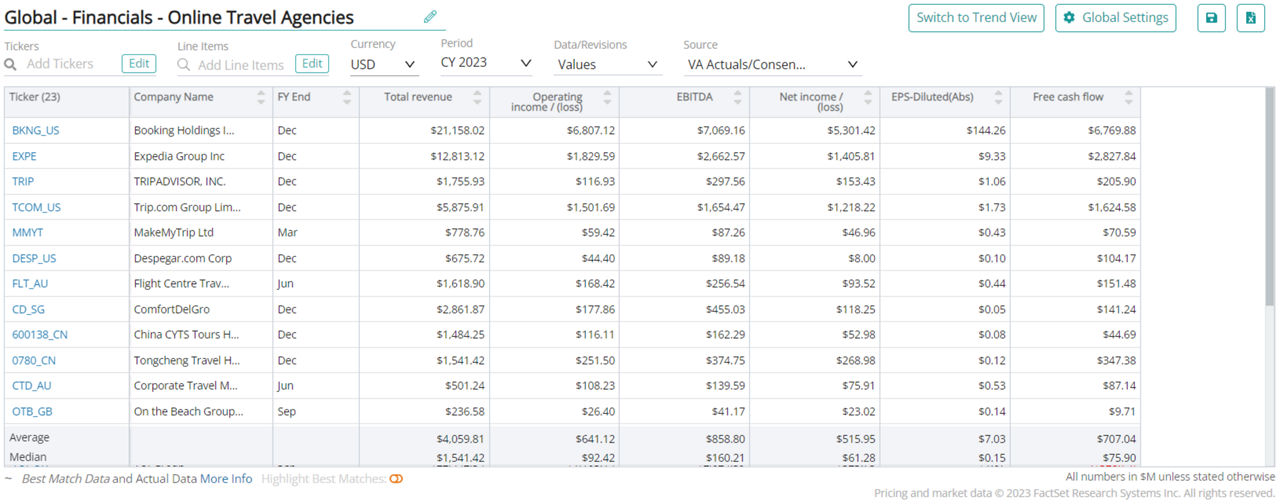Select Booking Holdings company name cell
The width and height of the screenshot is (1280, 504).
click(x=201, y=130)
